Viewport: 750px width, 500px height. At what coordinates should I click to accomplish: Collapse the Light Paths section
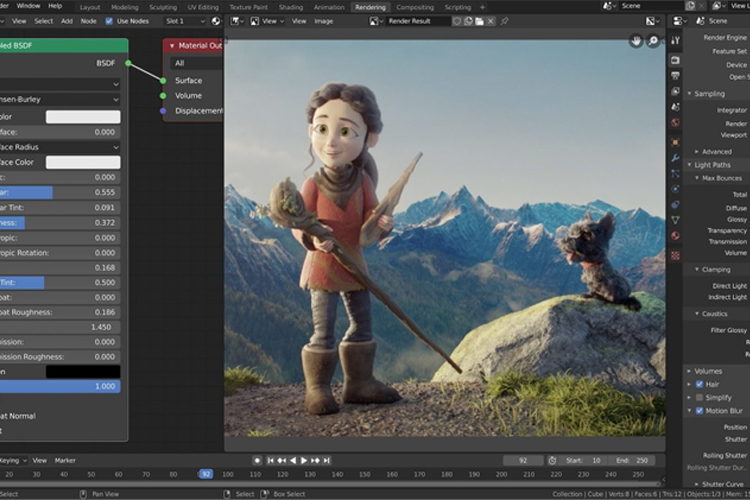(712, 164)
